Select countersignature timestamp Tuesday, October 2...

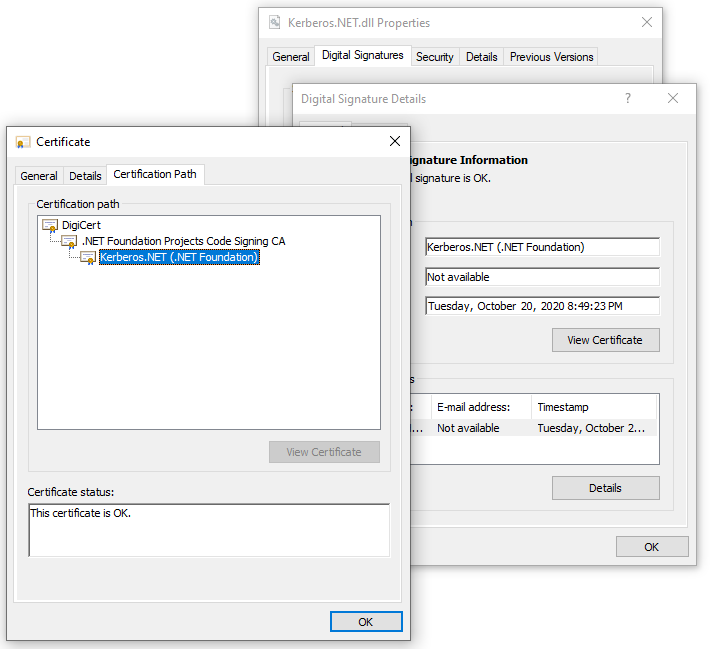(591, 428)
